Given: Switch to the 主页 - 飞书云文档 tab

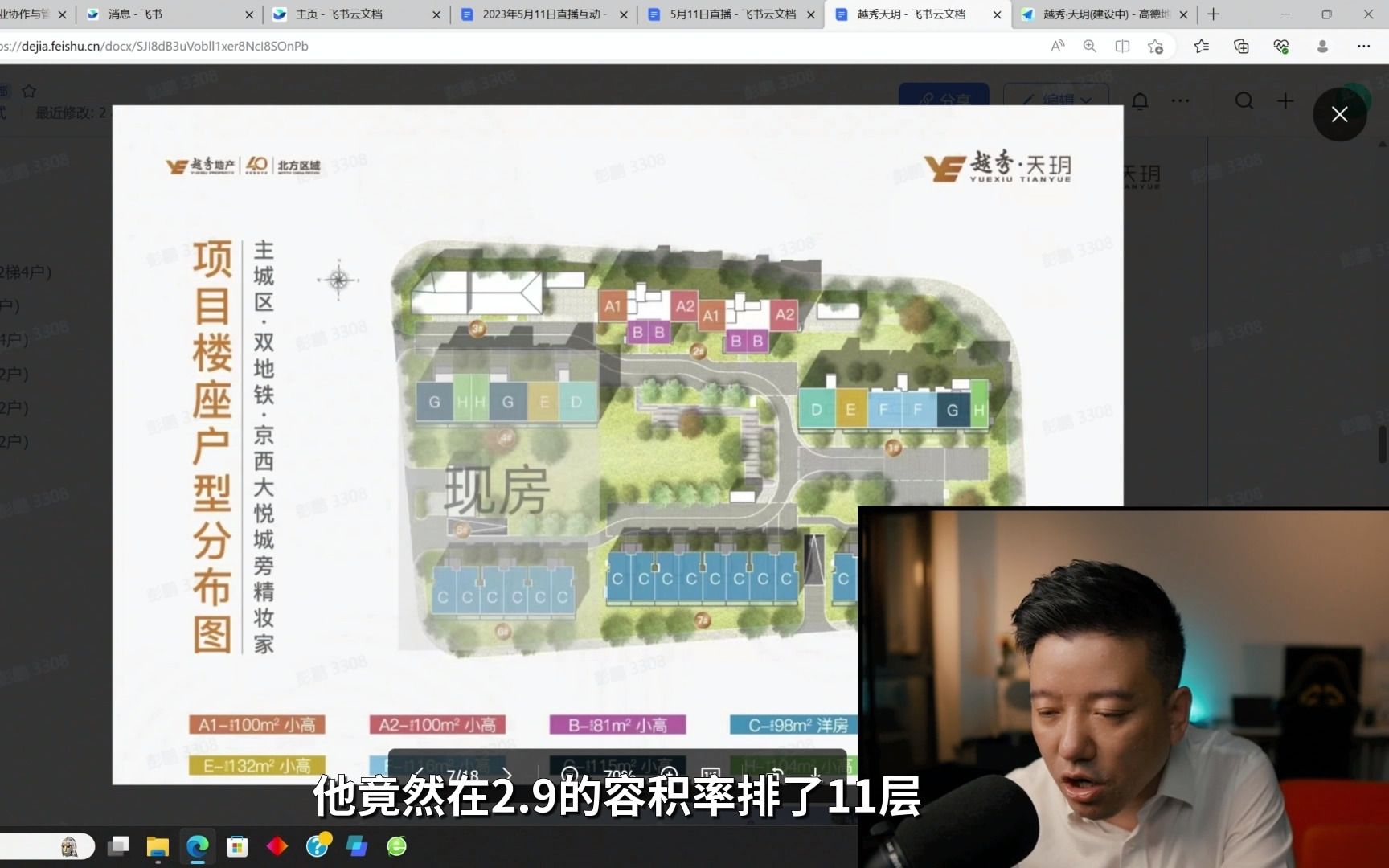Looking at the screenshot, I should tap(354, 14).
